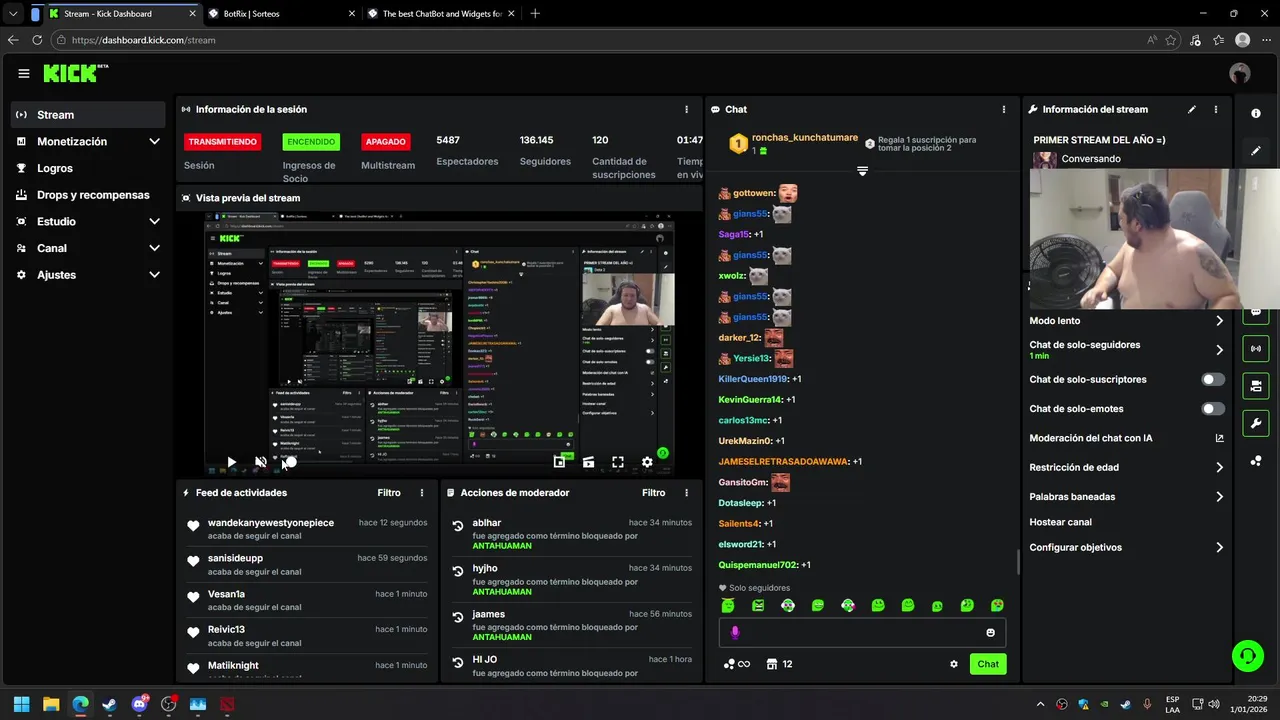Open Steam from the taskbar

[109, 704]
